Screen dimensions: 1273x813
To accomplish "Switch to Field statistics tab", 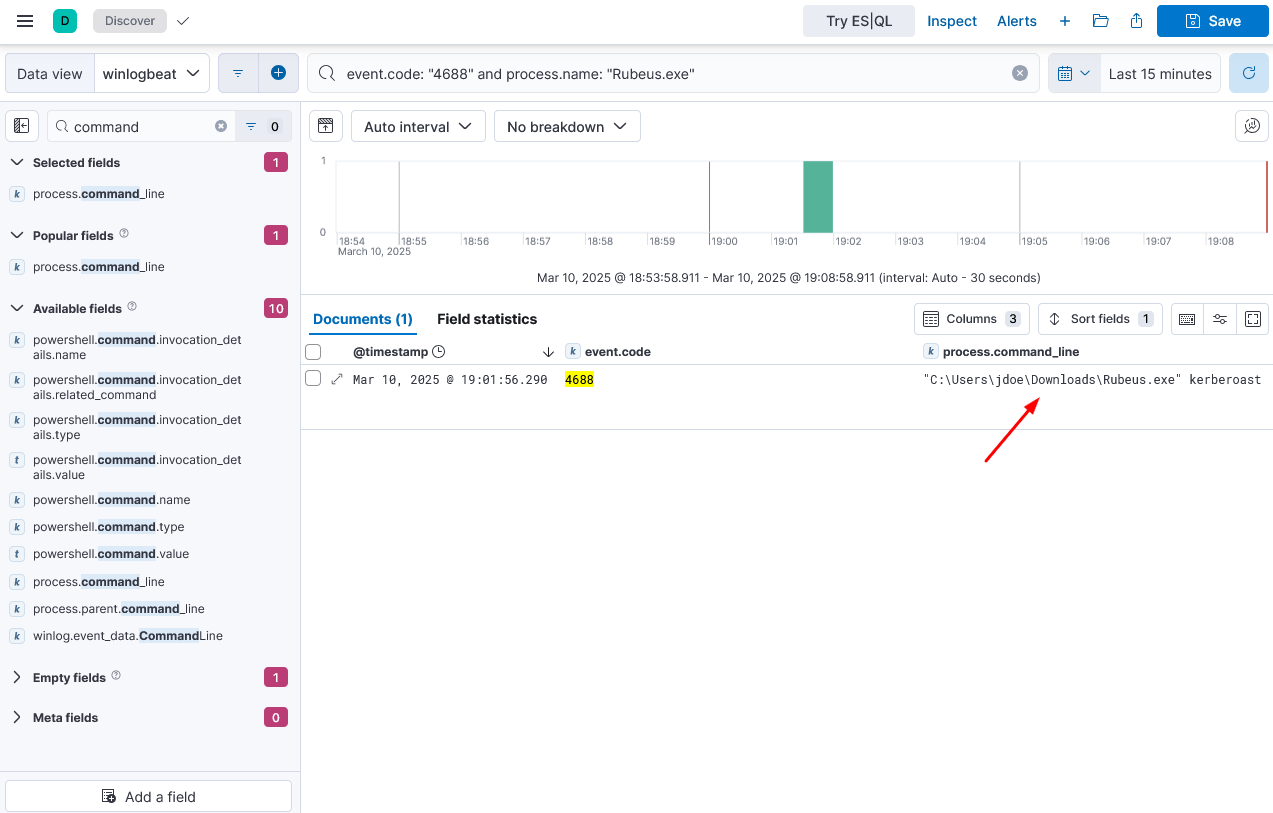I will (486, 319).
